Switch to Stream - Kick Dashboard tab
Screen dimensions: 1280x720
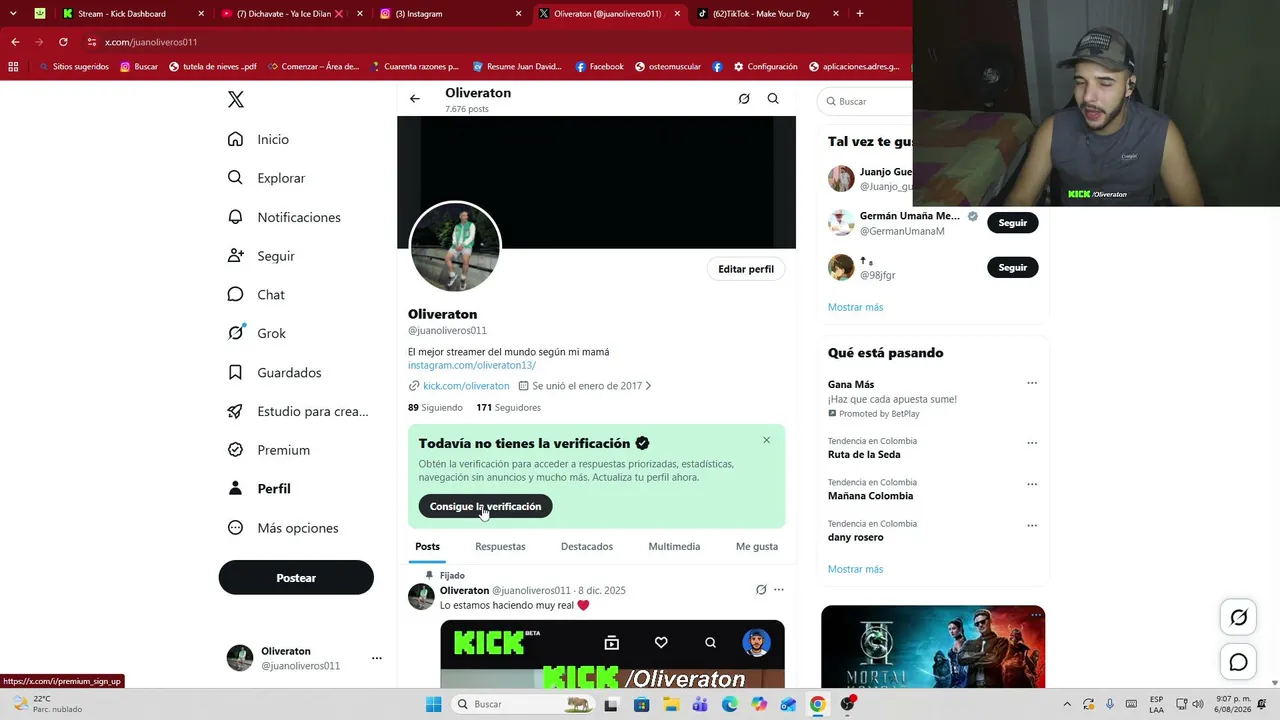132,14
